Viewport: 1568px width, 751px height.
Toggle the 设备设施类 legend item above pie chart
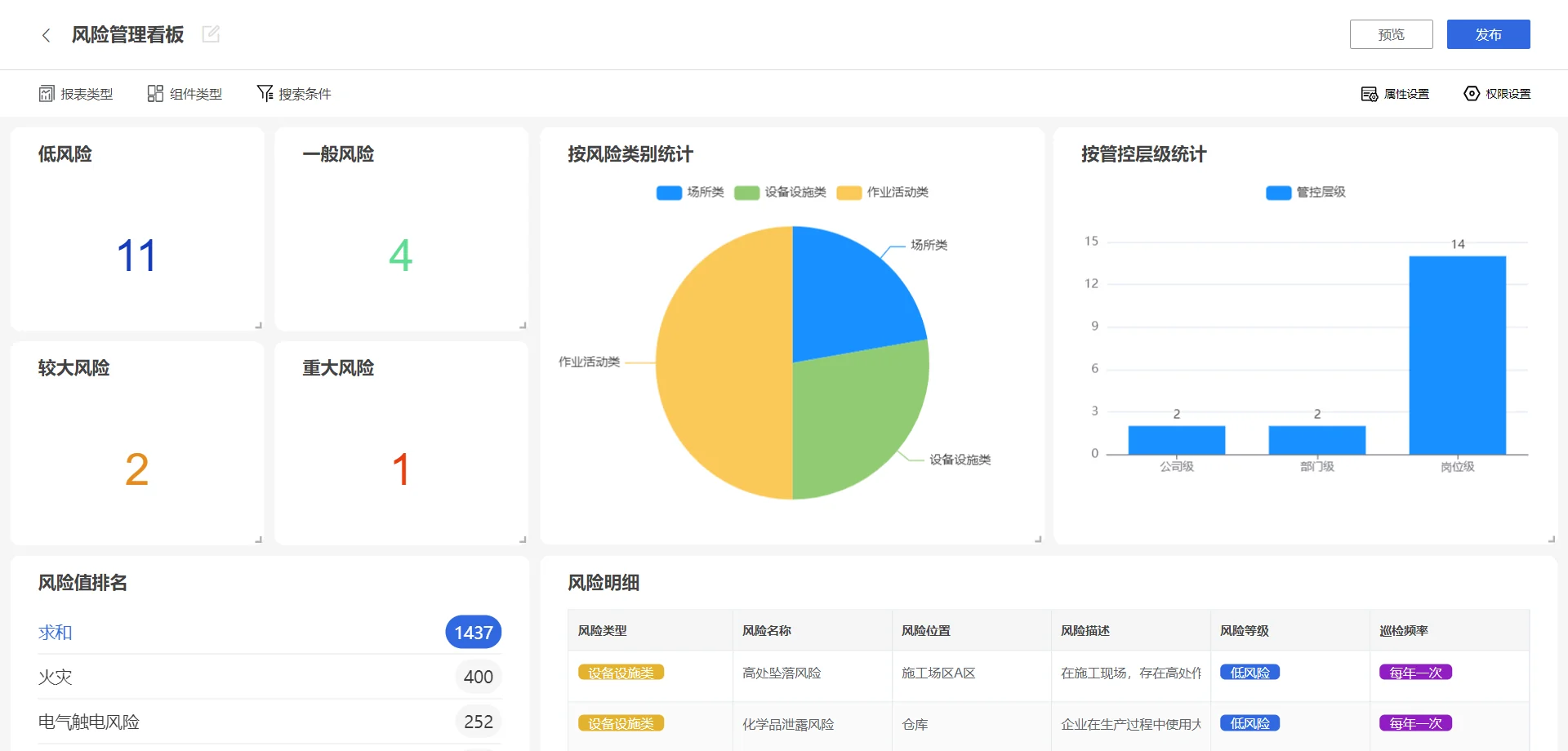(x=780, y=193)
